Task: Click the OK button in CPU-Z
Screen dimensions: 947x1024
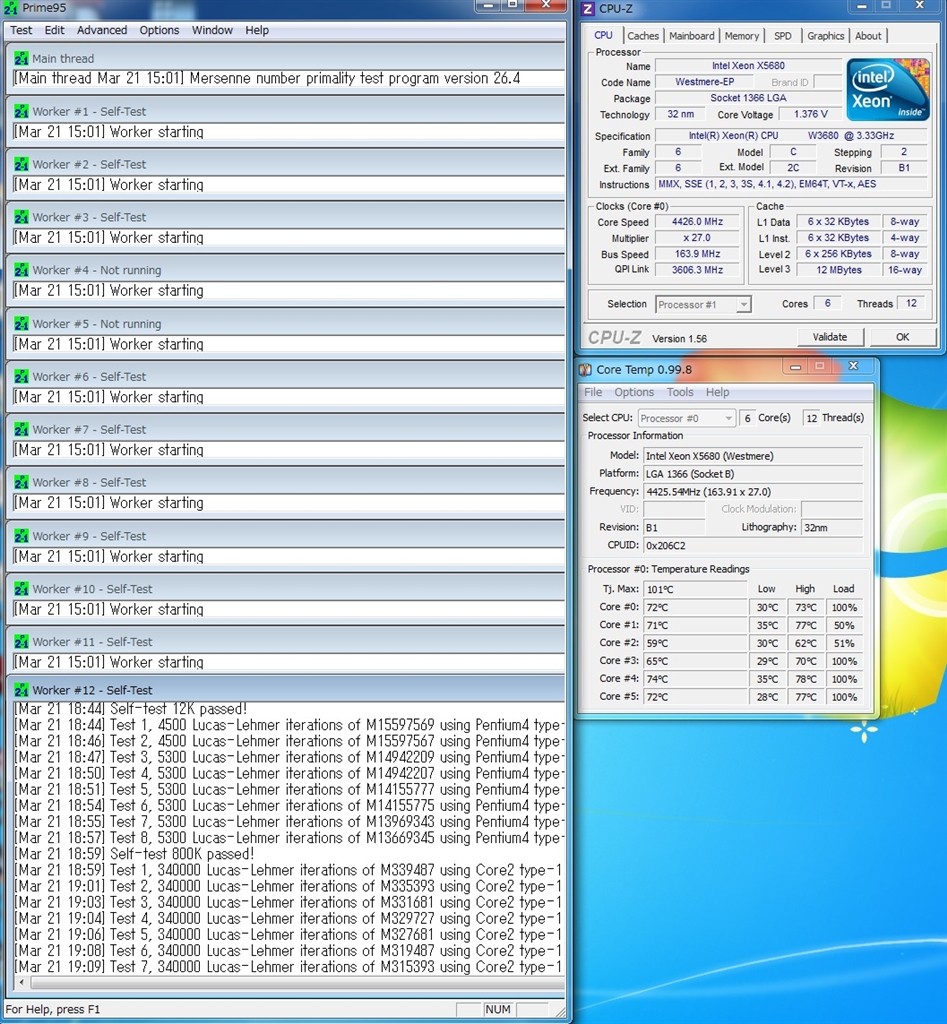Action: [902, 337]
